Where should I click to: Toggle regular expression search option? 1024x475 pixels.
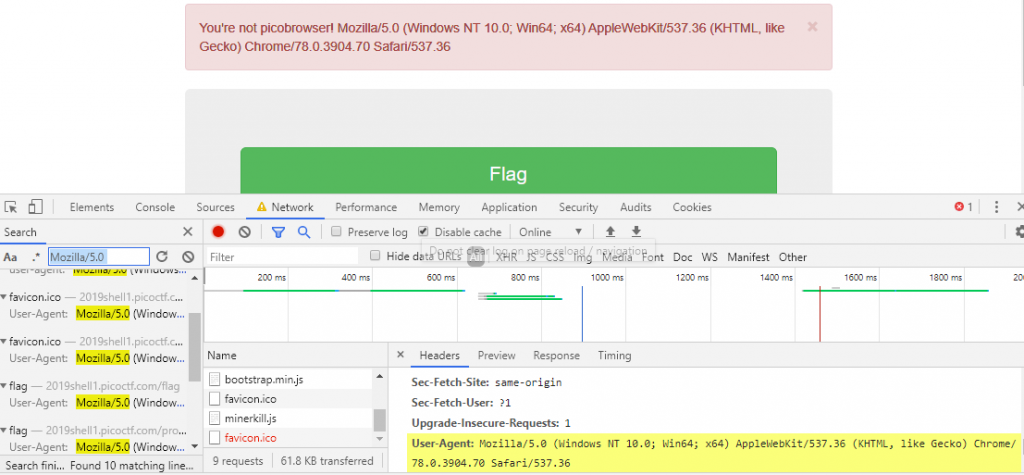[35, 257]
